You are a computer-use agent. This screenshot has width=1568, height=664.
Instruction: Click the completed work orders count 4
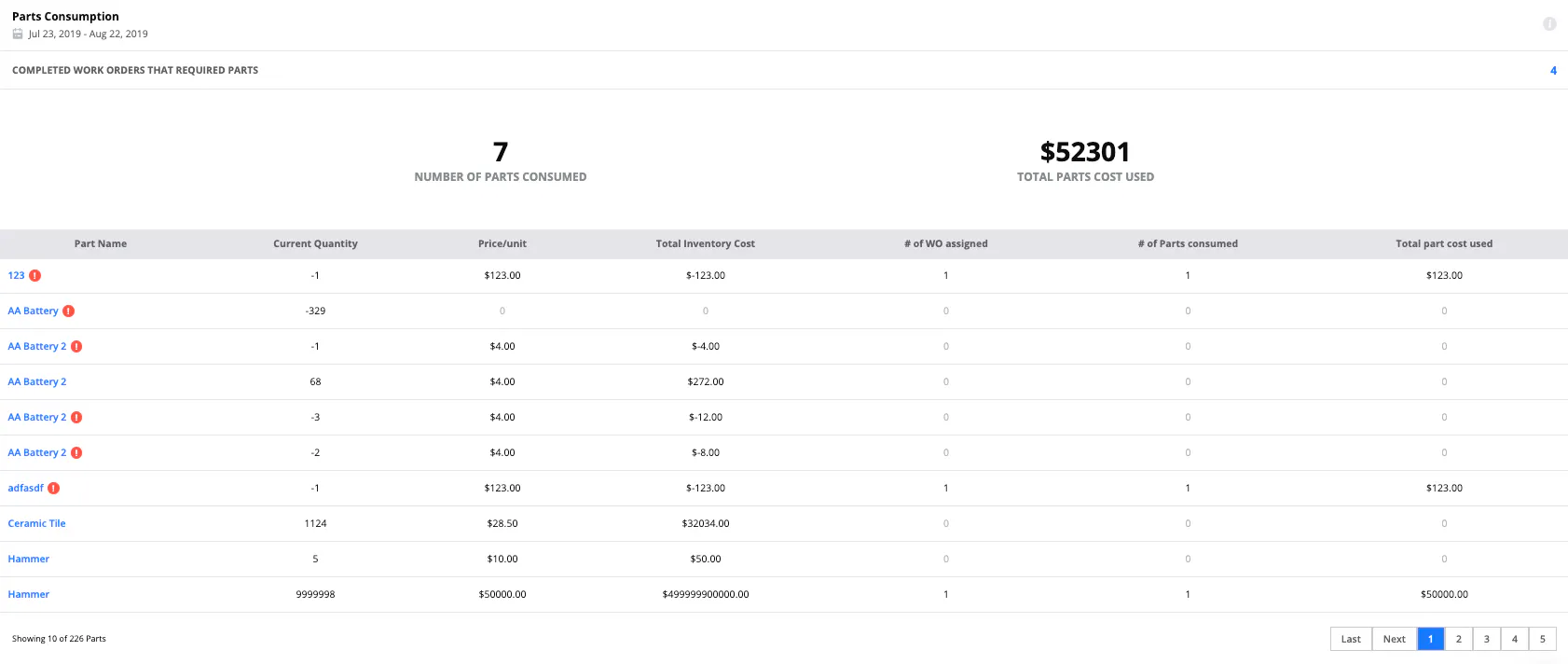pos(1553,70)
